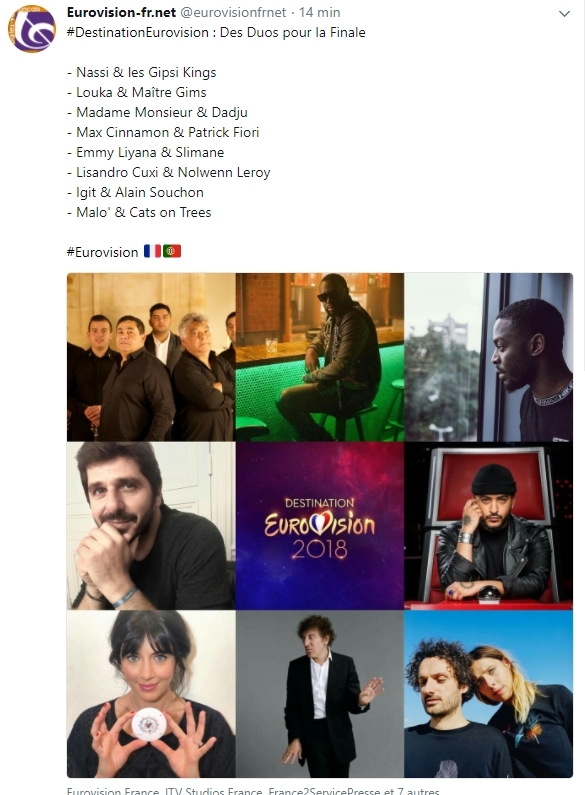Screen dimensions: 585x795
Task: Open the Eurovision France tagged account link
Action: click(x=113, y=791)
